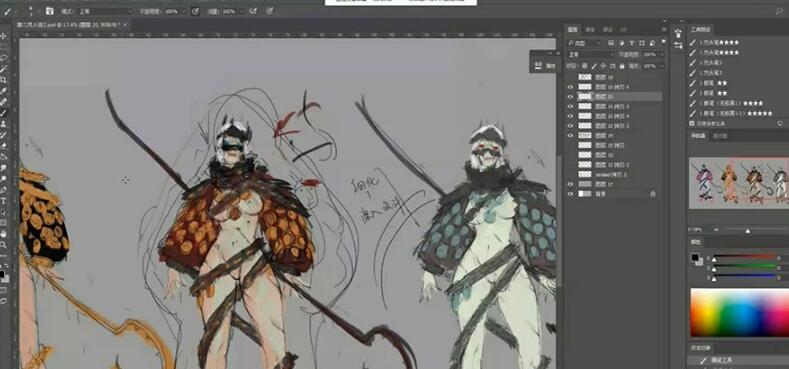This screenshot has width=789, height=369.
Task: Switch to the Channels tab beside Layers
Action: [x=591, y=30]
